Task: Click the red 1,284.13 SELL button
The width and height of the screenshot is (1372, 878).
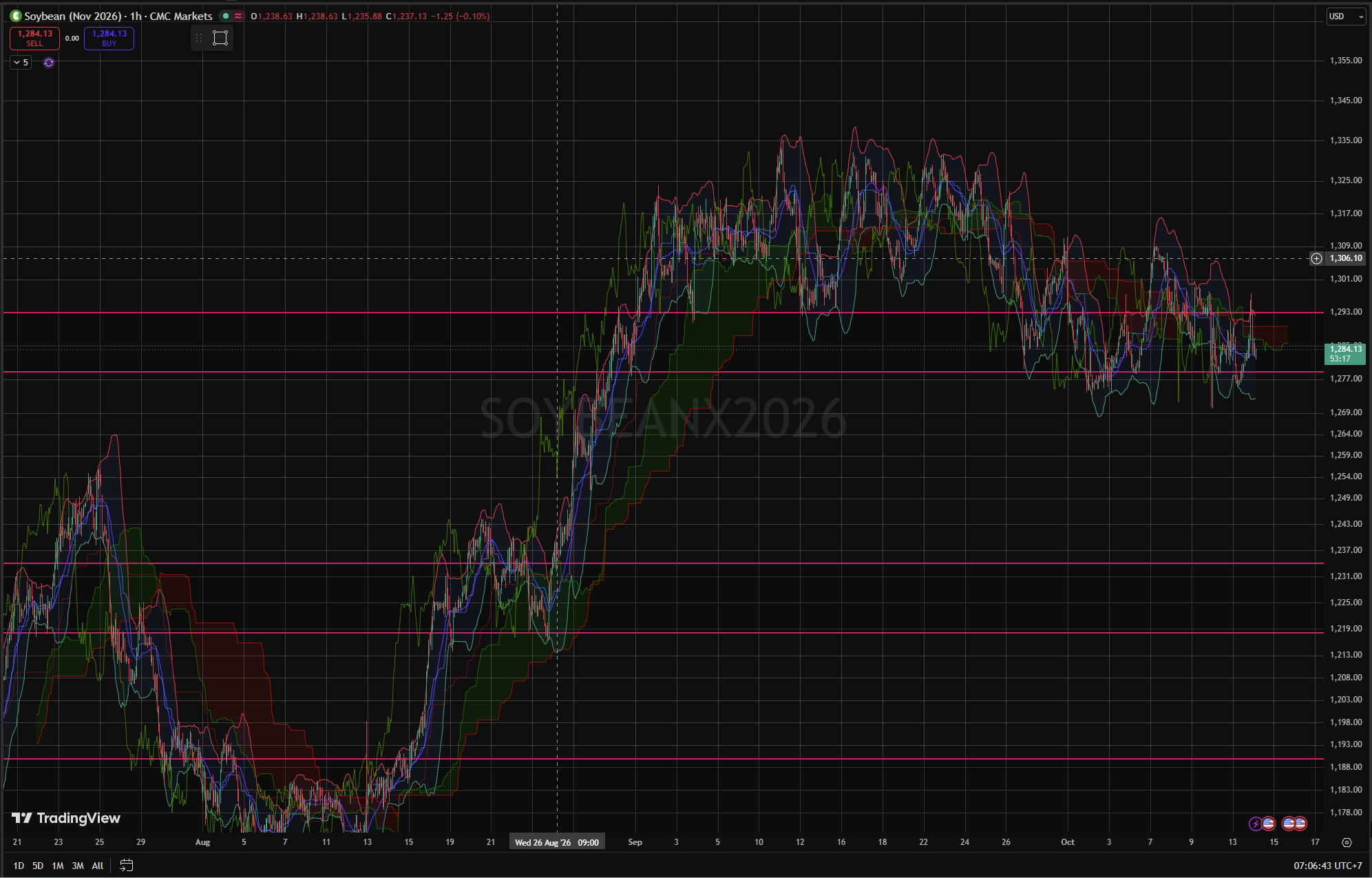Action: pos(34,38)
